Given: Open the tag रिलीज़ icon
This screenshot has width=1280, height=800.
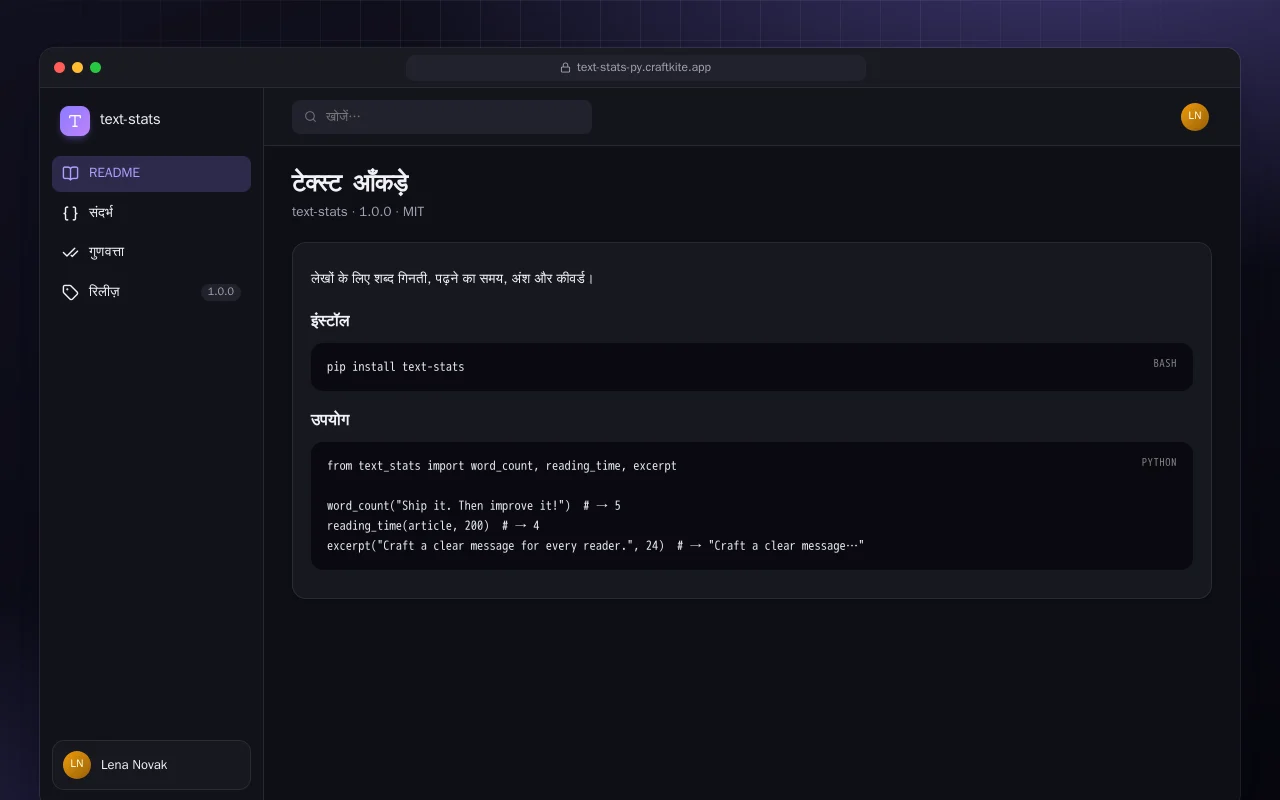Looking at the screenshot, I should pos(70,292).
